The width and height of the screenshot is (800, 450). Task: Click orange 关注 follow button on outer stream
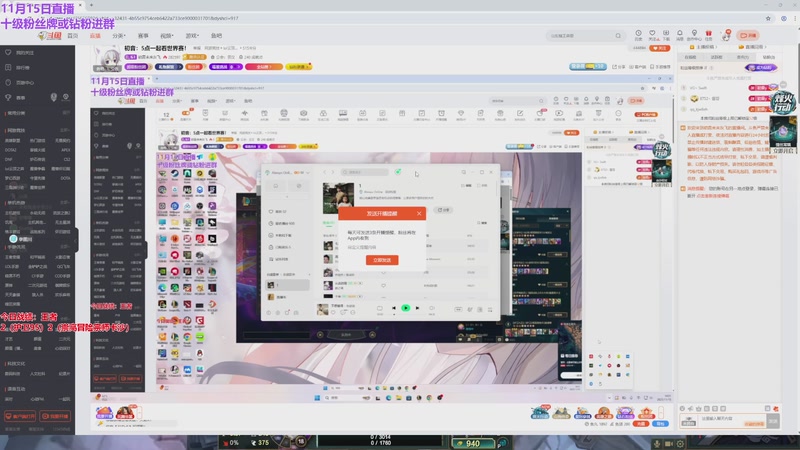[x=660, y=48]
